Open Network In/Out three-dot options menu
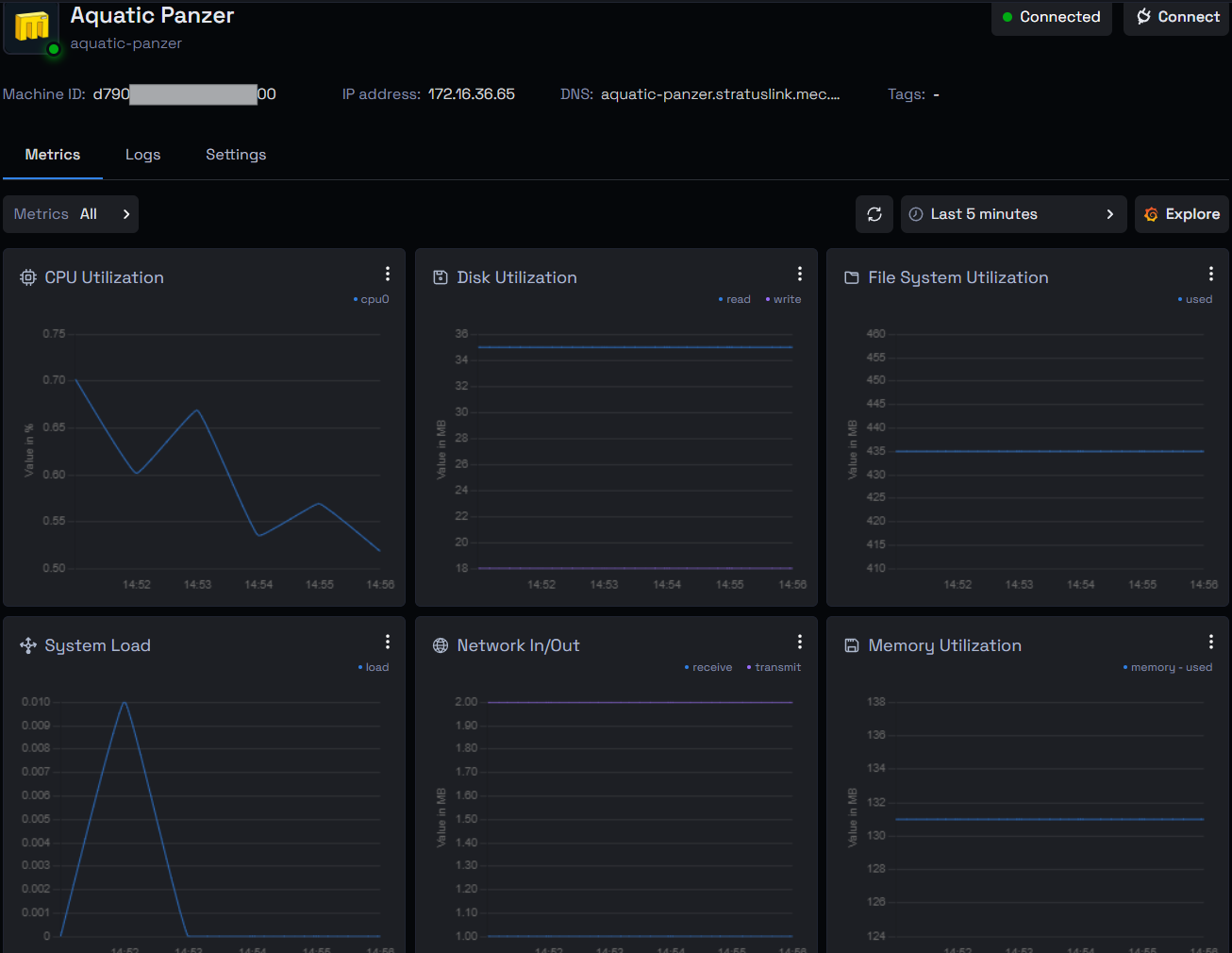This screenshot has width=1232, height=953. (800, 642)
